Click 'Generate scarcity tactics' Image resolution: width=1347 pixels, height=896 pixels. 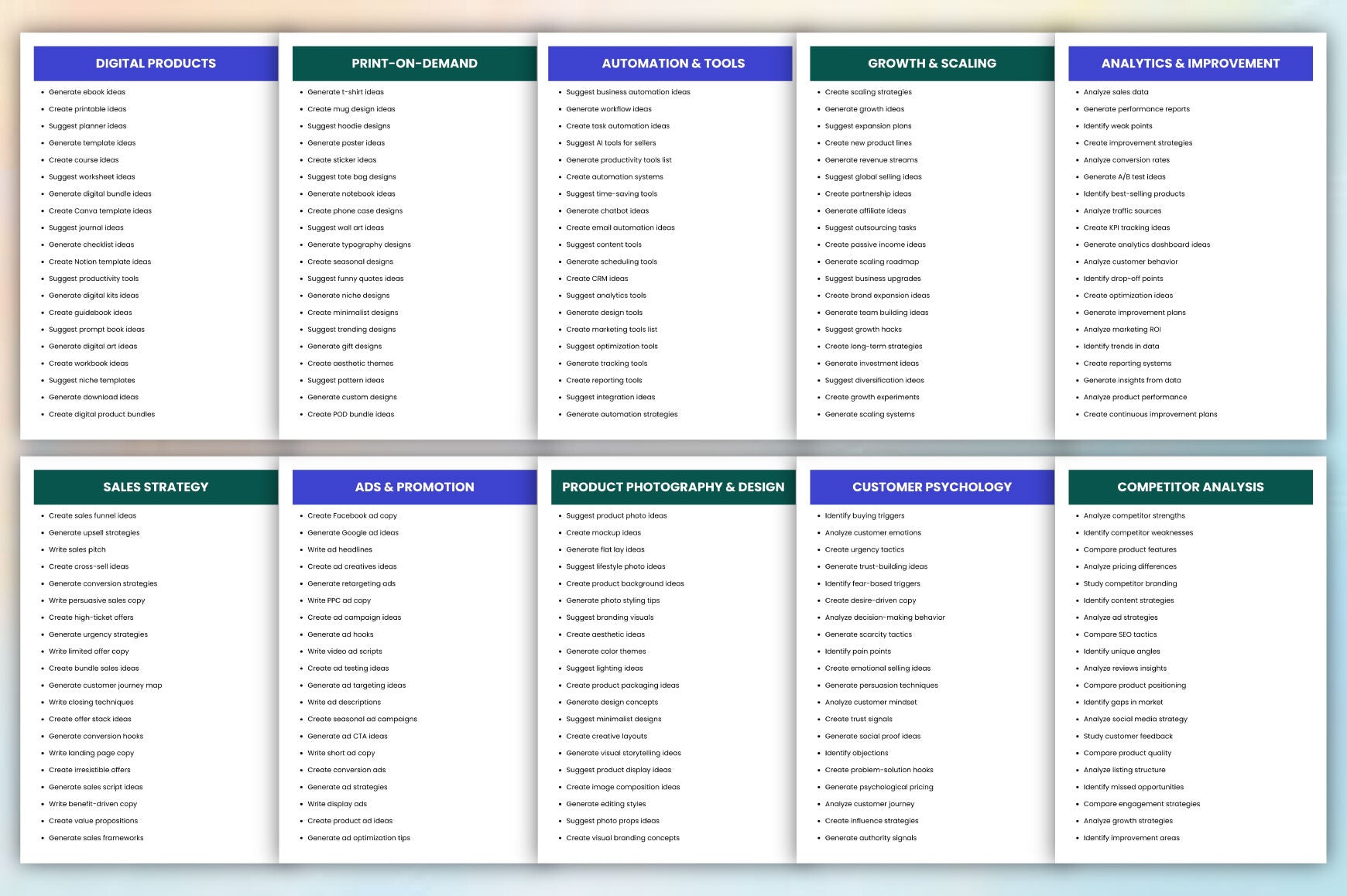coord(869,634)
